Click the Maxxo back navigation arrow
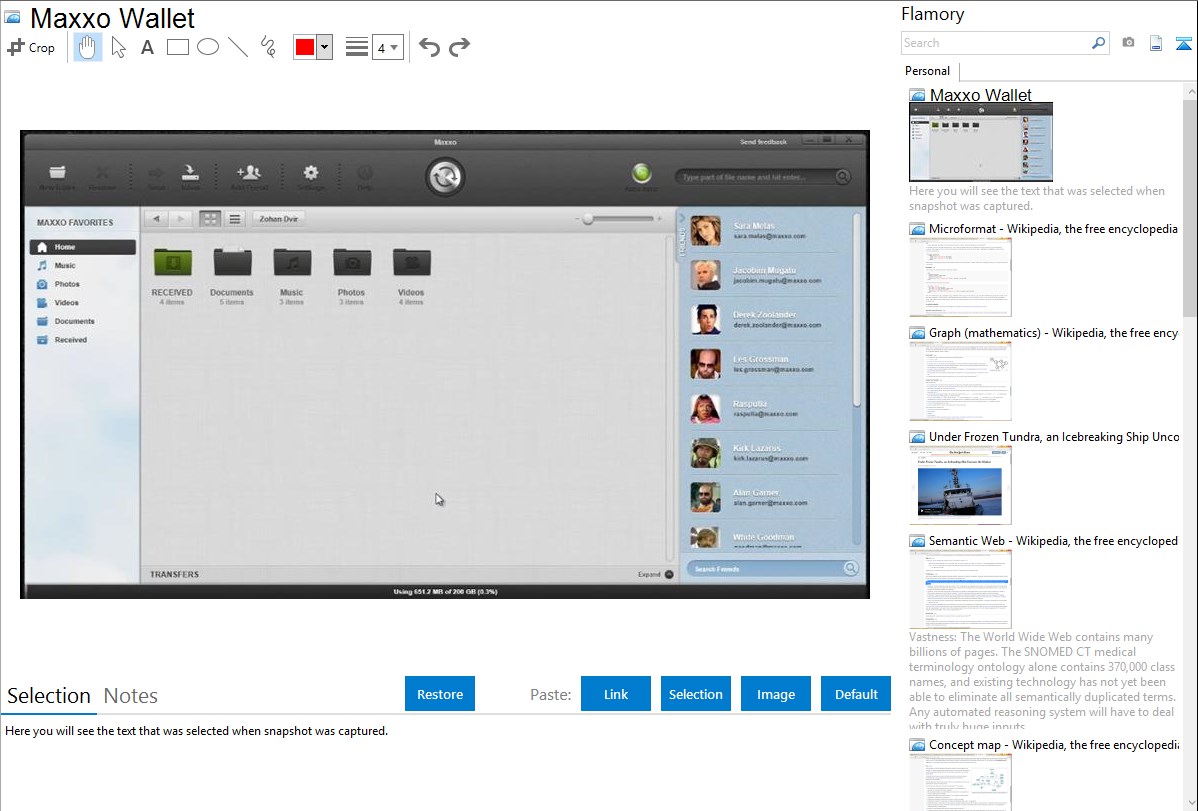 tap(157, 219)
